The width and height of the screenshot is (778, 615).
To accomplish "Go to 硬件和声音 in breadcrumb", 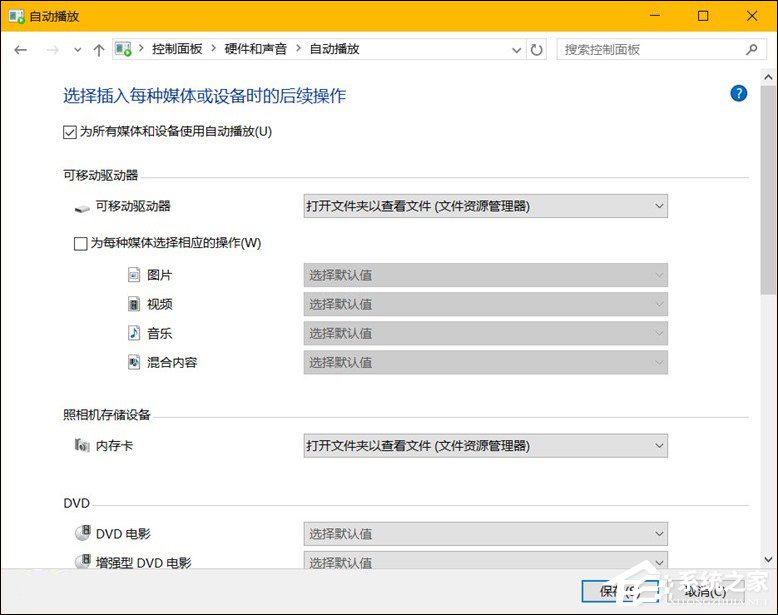I will click(x=252, y=49).
